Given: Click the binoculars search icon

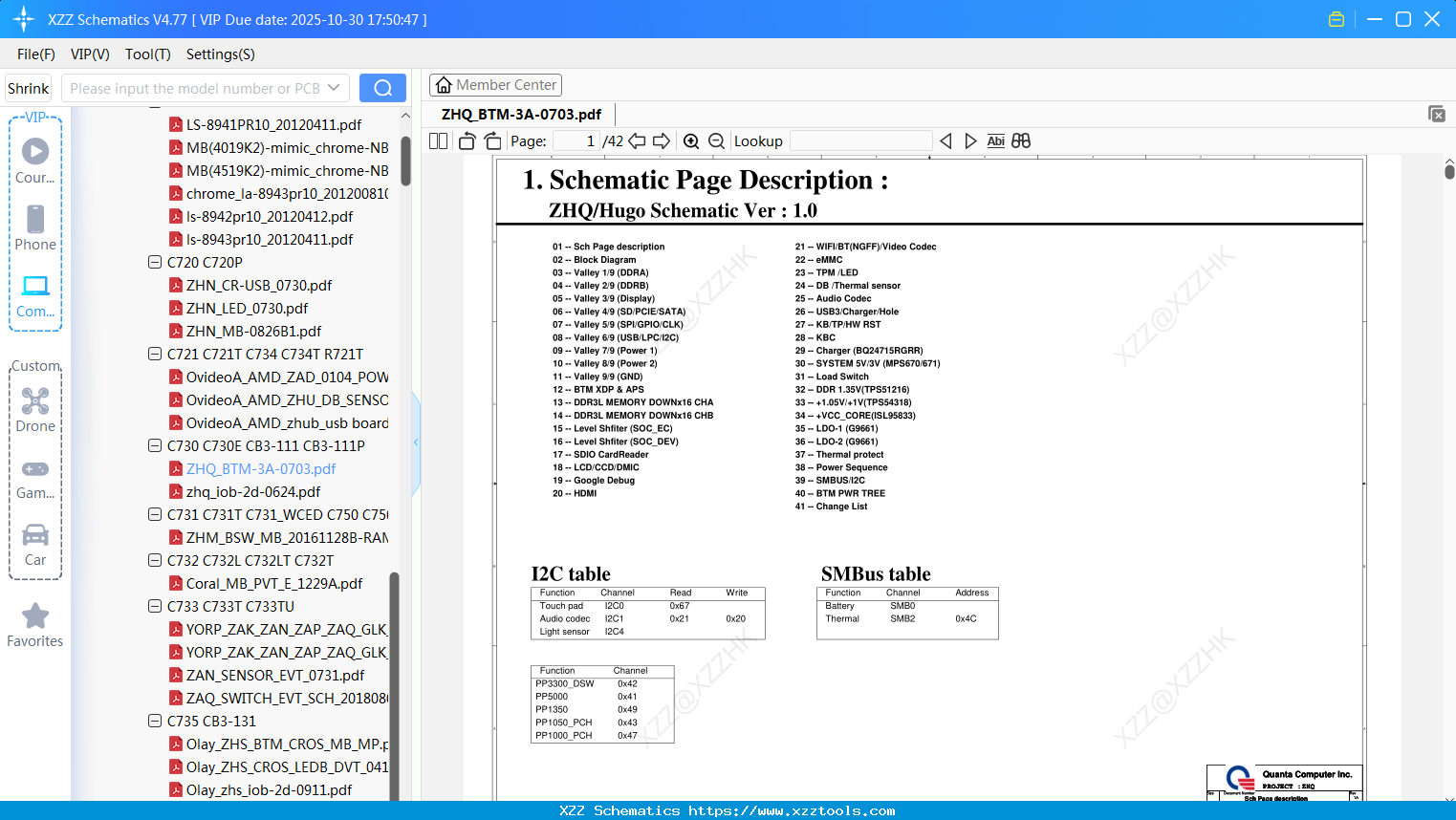Looking at the screenshot, I should (1021, 141).
